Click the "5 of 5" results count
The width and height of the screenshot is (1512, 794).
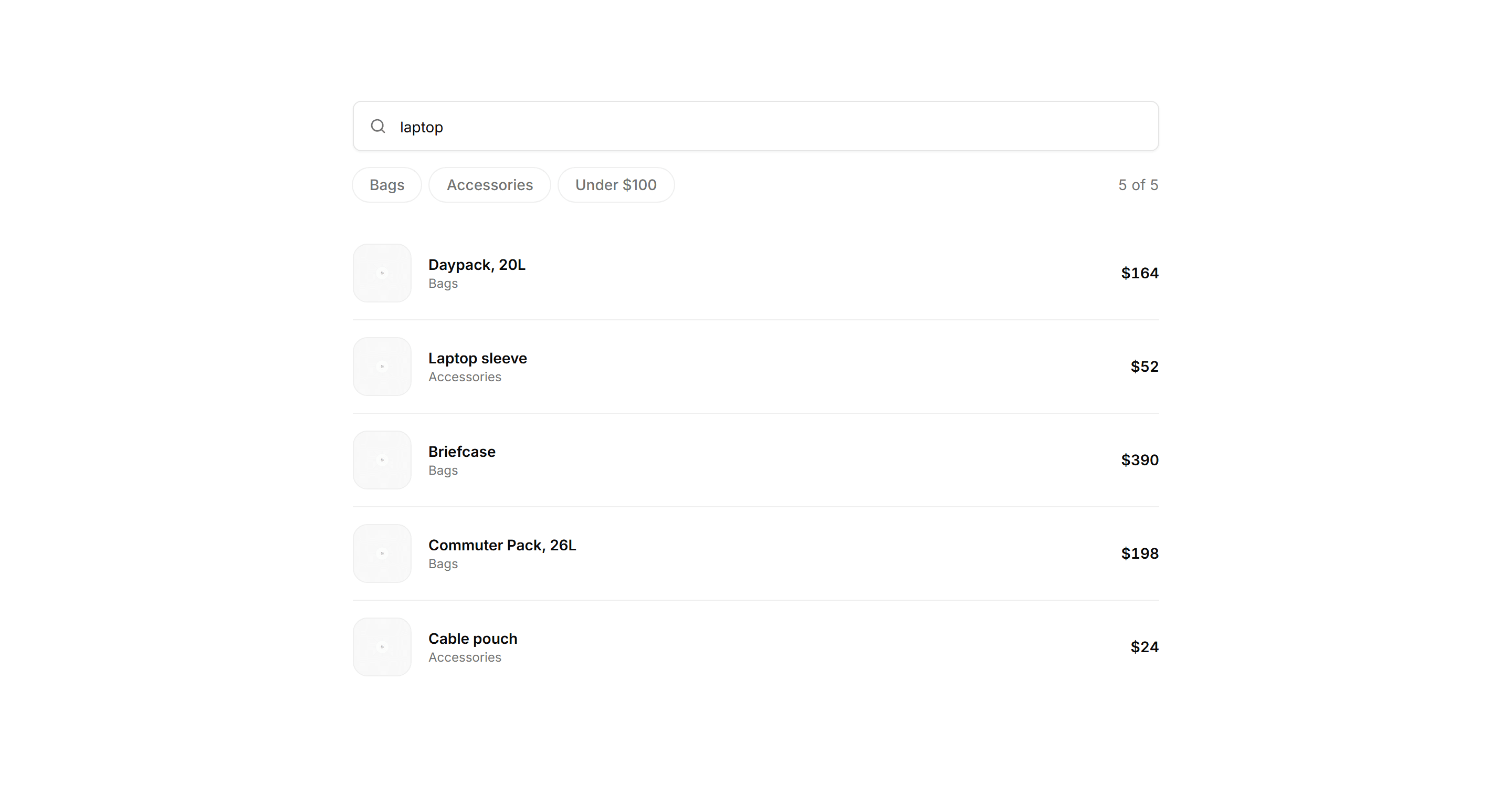tap(1138, 185)
